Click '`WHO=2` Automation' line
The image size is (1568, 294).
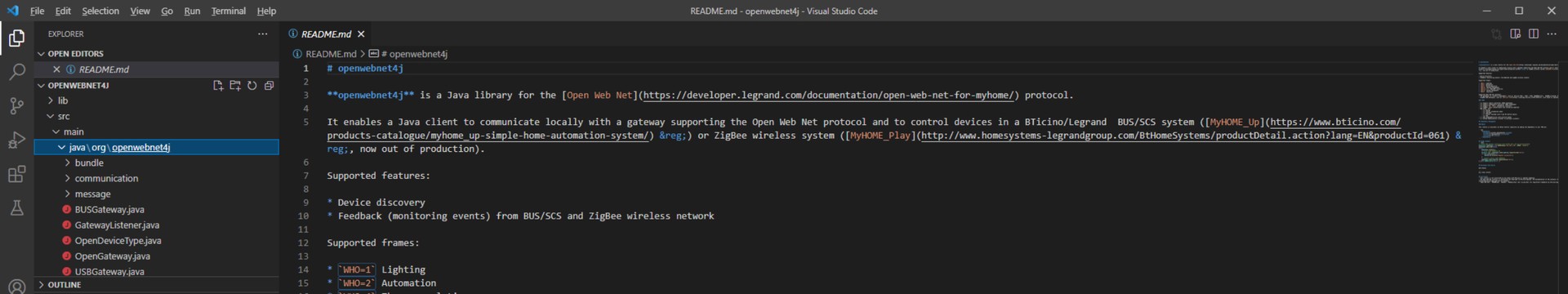[381, 283]
